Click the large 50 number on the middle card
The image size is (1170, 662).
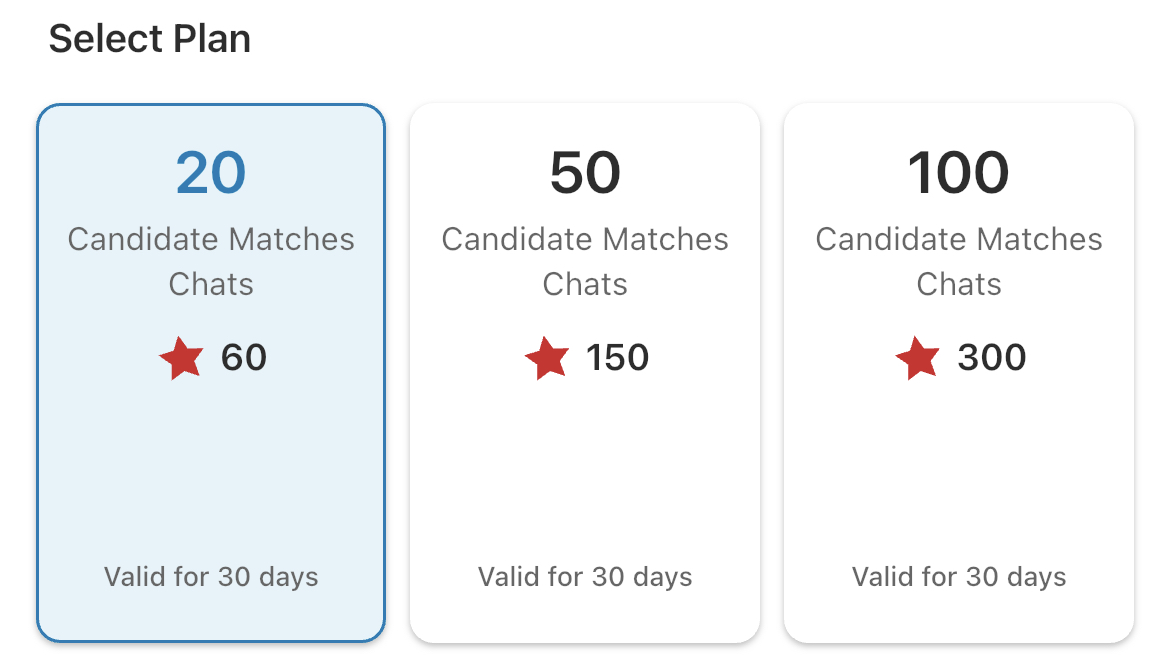pos(585,171)
